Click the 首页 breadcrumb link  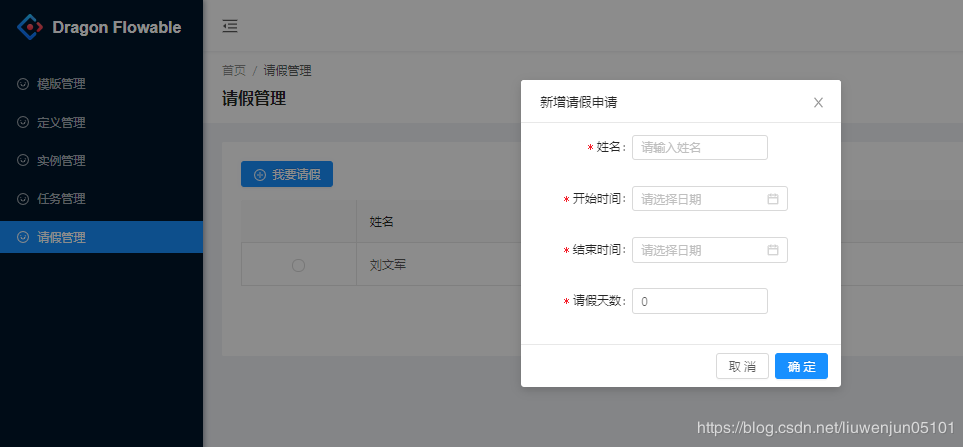pos(233,71)
